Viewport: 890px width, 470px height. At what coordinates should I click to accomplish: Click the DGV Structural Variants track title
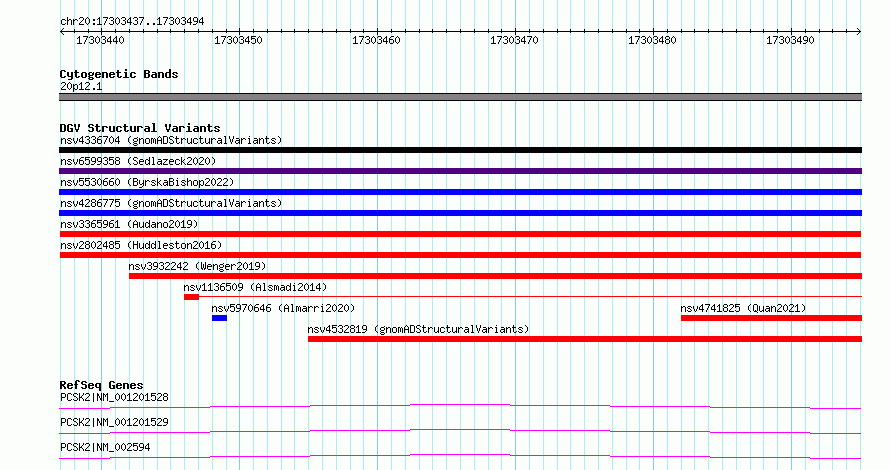[140, 128]
